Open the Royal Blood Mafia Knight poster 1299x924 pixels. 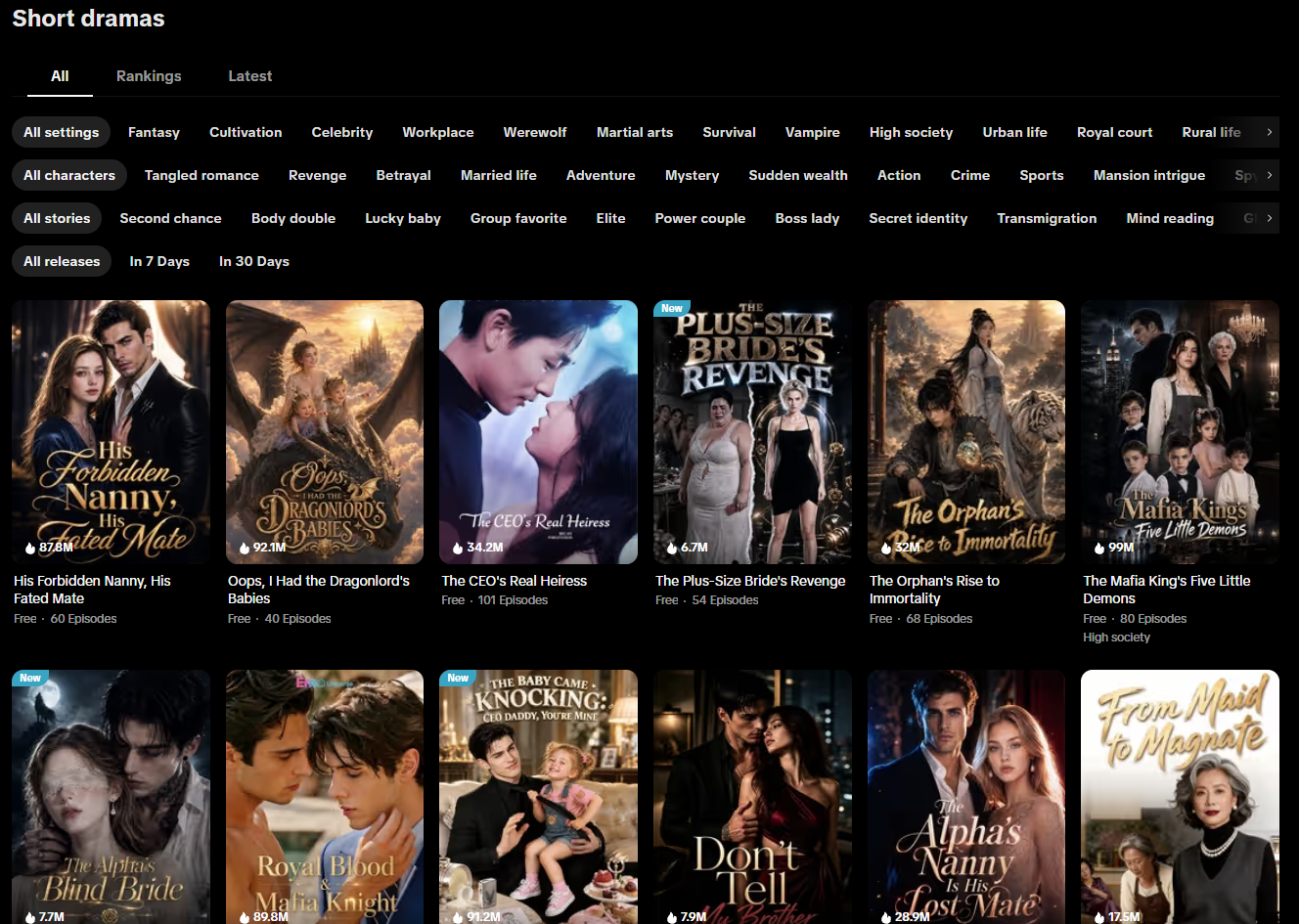(325, 797)
